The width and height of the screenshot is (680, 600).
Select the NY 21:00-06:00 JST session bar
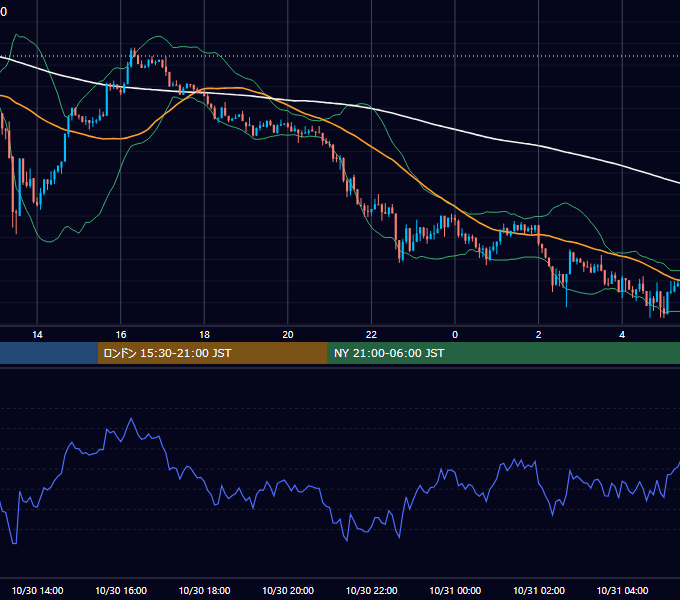point(503,353)
